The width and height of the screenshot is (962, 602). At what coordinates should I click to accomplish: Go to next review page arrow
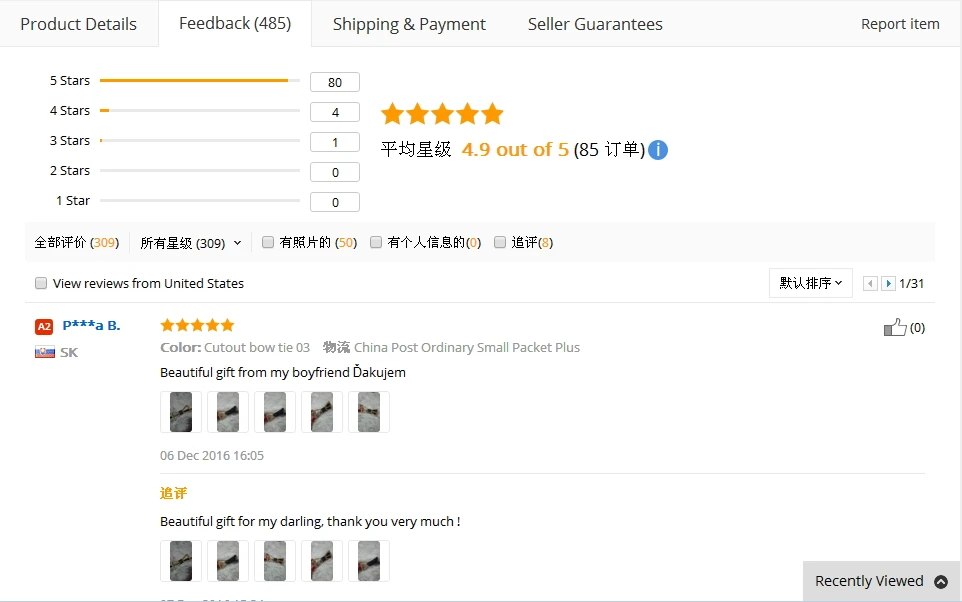click(888, 284)
